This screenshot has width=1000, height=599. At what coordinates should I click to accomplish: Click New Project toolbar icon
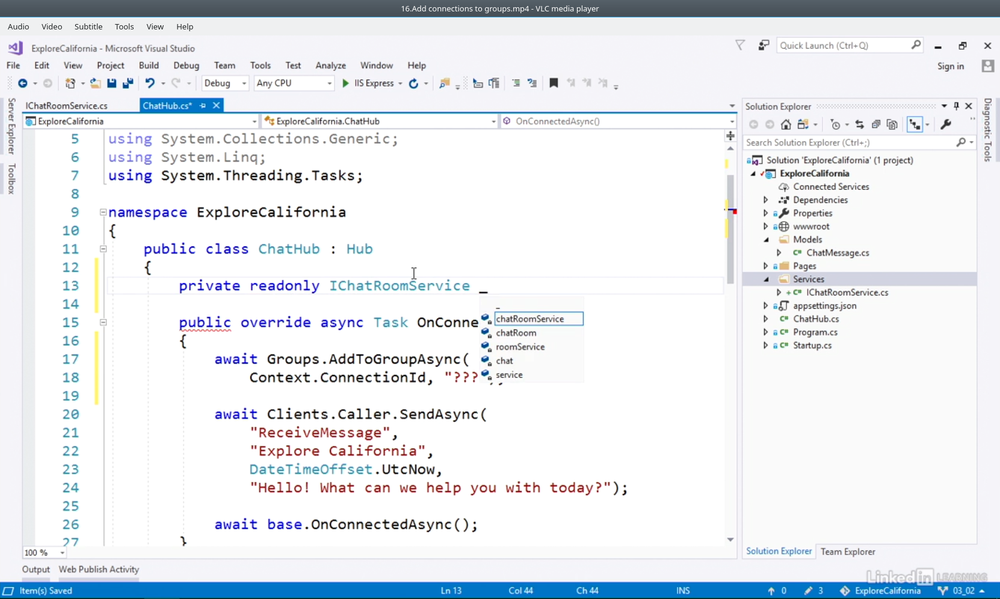(x=70, y=84)
